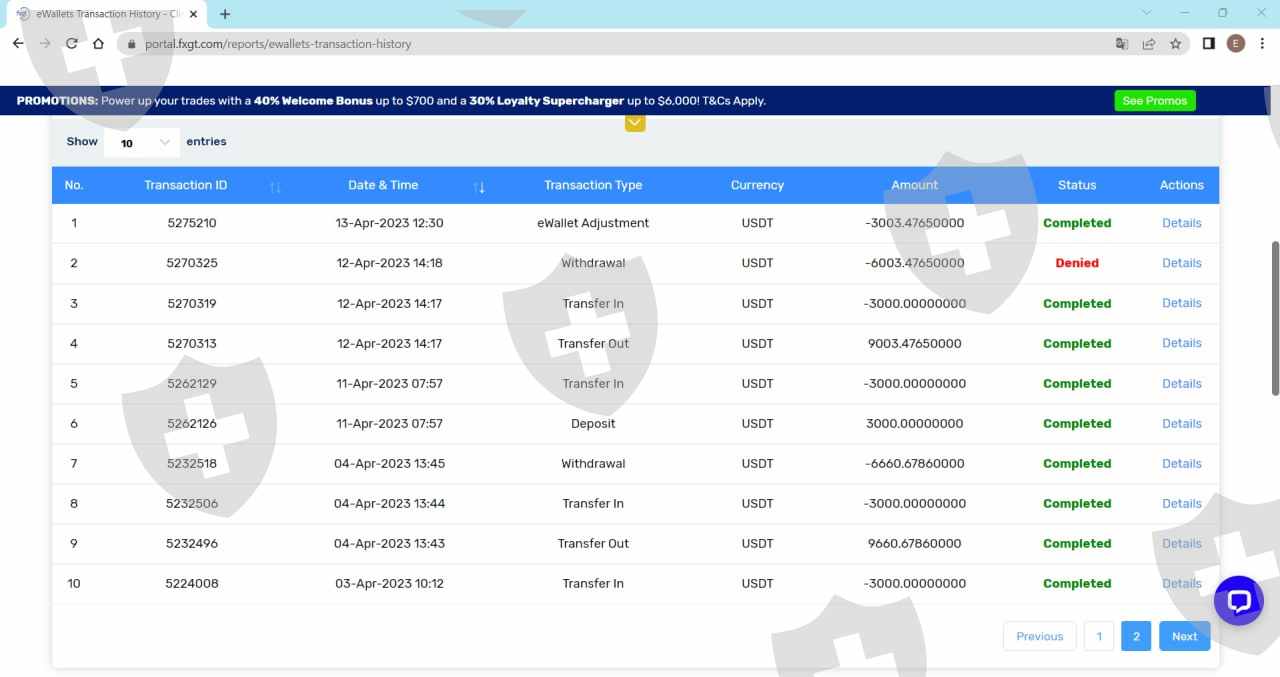Sort table by Transaction ID column

(x=275, y=187)
